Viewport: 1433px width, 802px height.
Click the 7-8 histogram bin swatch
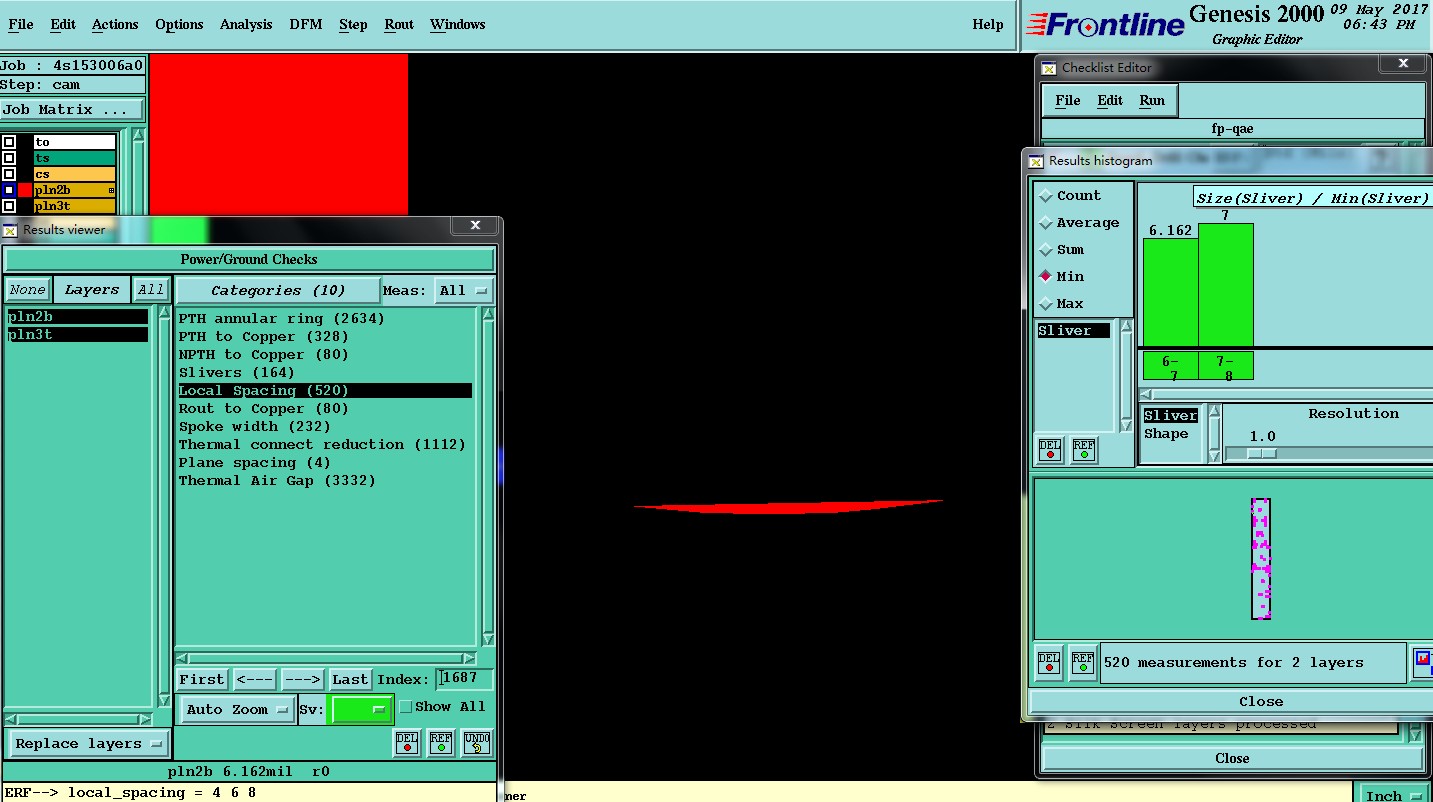[x=1225, y=366]
